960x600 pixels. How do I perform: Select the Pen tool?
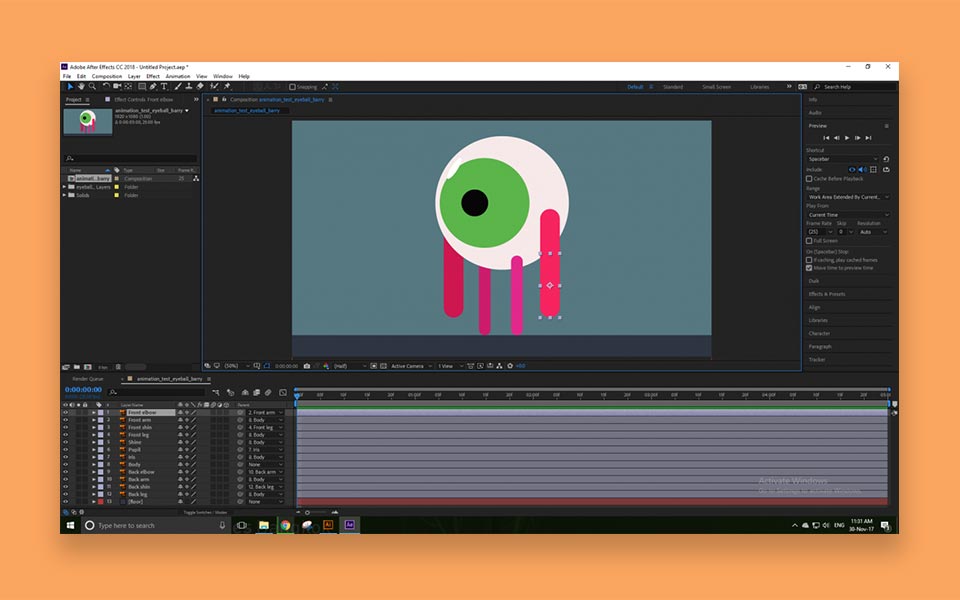152,87
